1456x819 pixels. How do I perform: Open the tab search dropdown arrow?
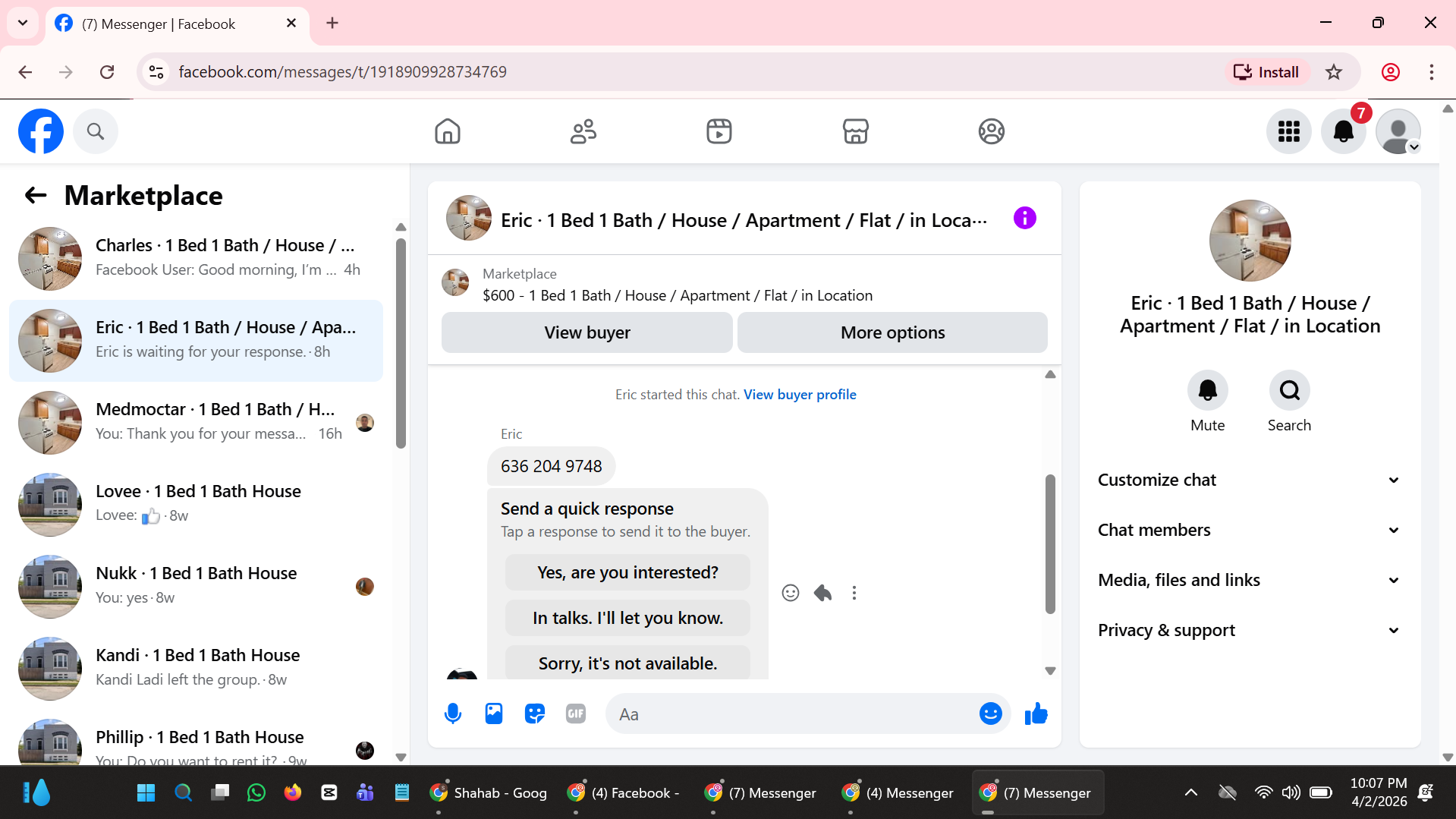23,23
